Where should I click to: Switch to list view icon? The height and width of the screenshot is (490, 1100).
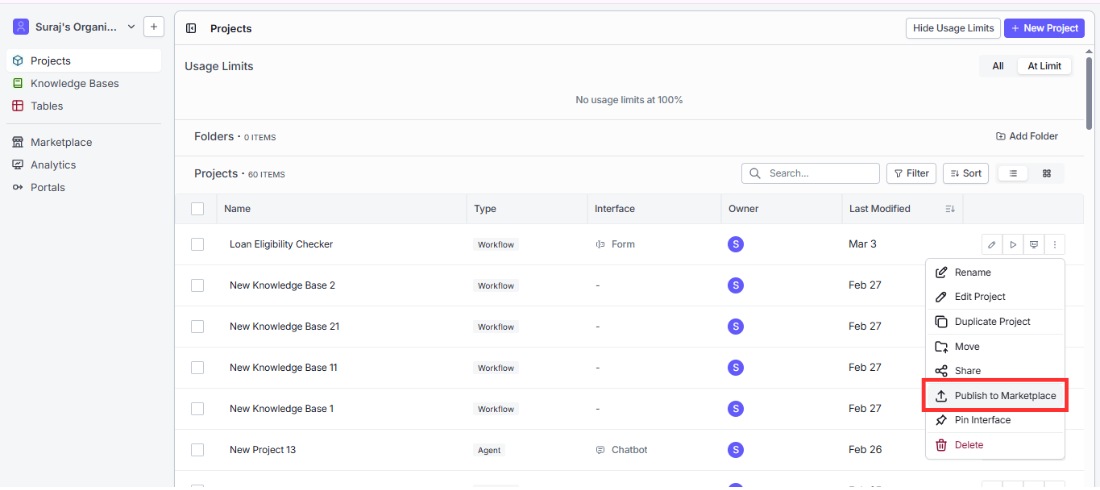[1013, 173]
